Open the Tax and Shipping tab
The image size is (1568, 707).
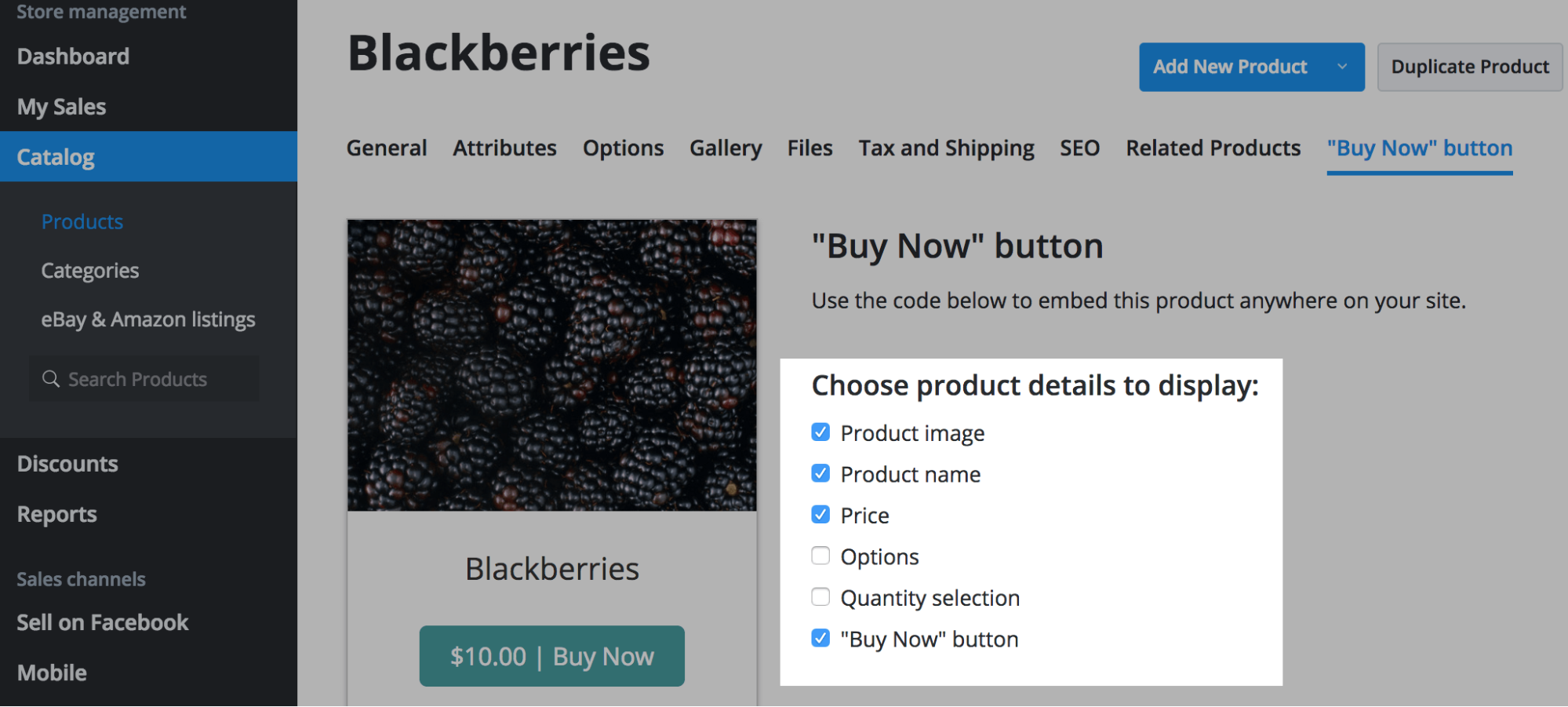pos(946,148)
